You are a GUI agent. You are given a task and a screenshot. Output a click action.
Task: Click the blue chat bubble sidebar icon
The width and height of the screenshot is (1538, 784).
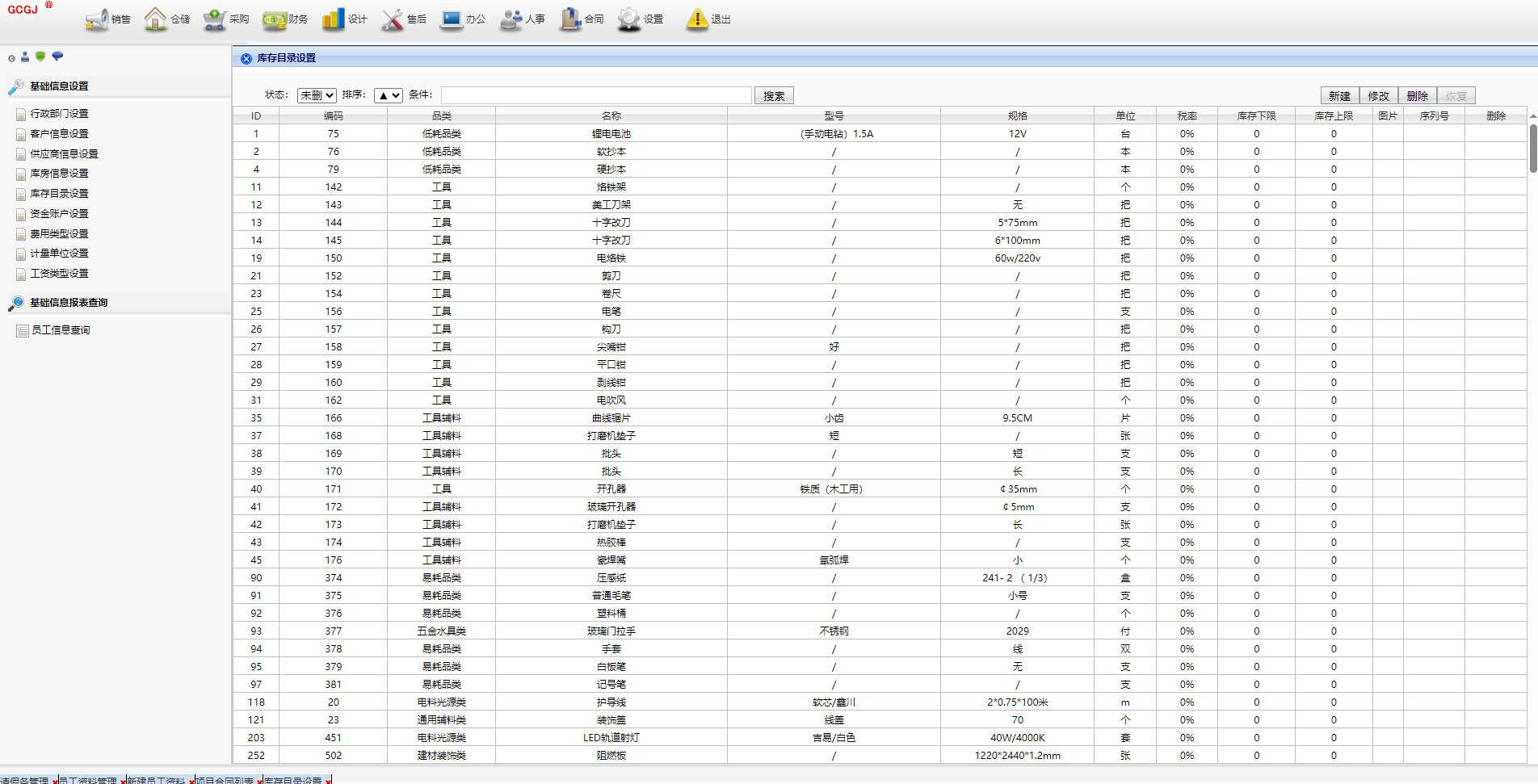[x=57, y=57]
